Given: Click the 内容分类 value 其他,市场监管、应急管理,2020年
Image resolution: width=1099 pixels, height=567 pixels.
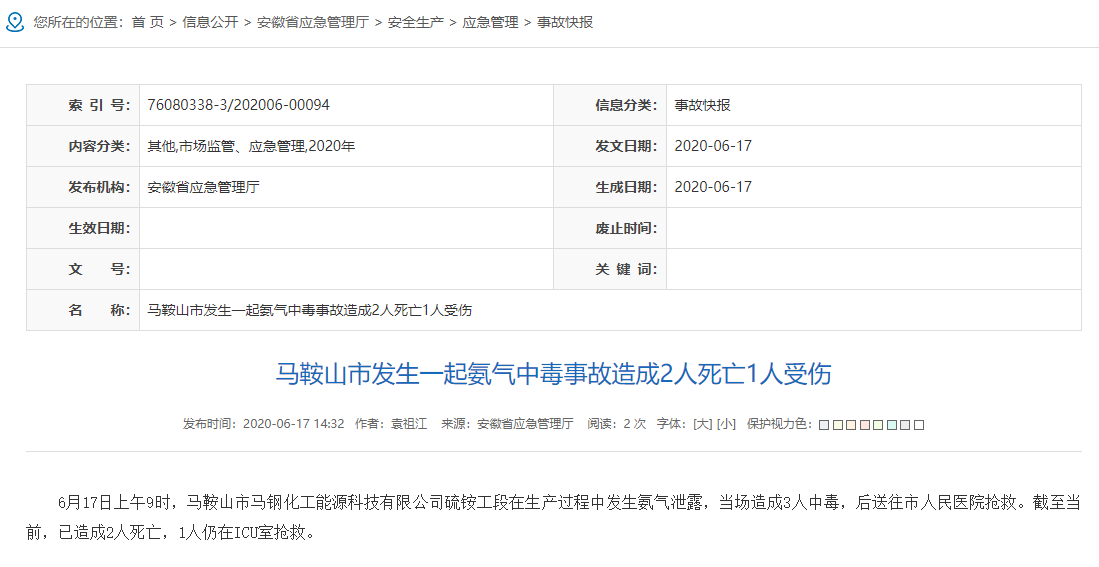Looking at the screenshot, I should (251, 146).
